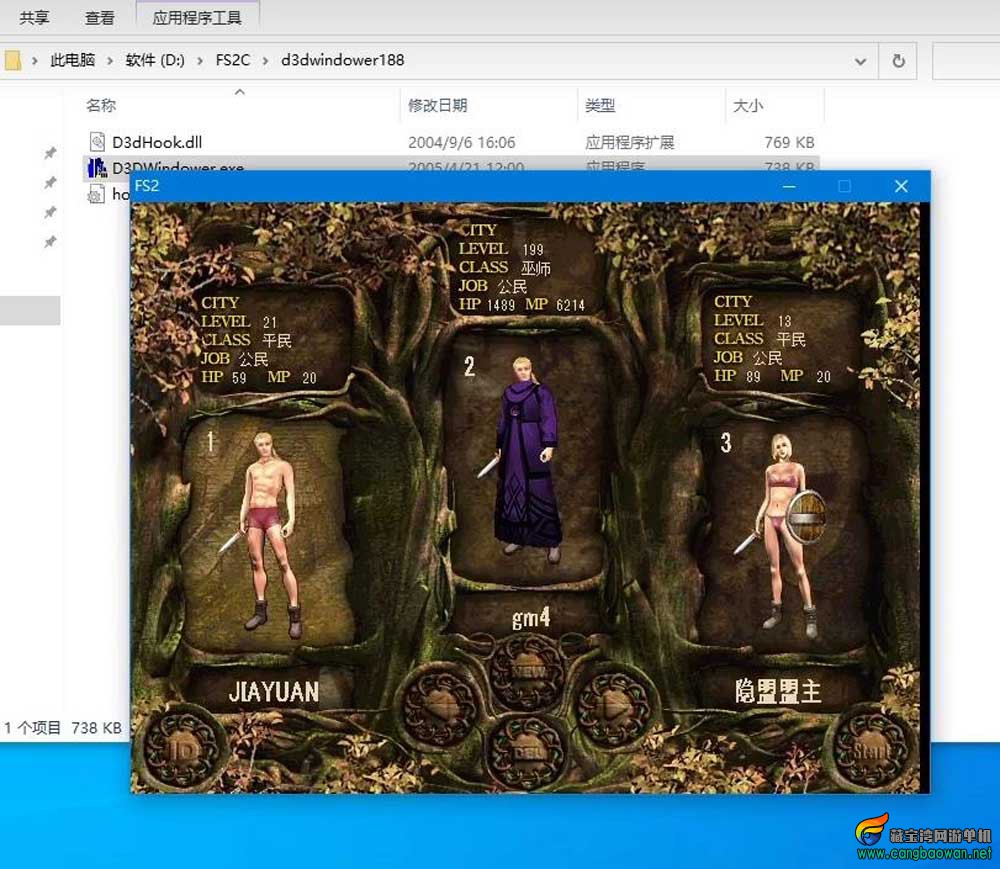Click the HP 1489 MP 6214 stats line
The image size is (1000, 869).
[522, 305]
